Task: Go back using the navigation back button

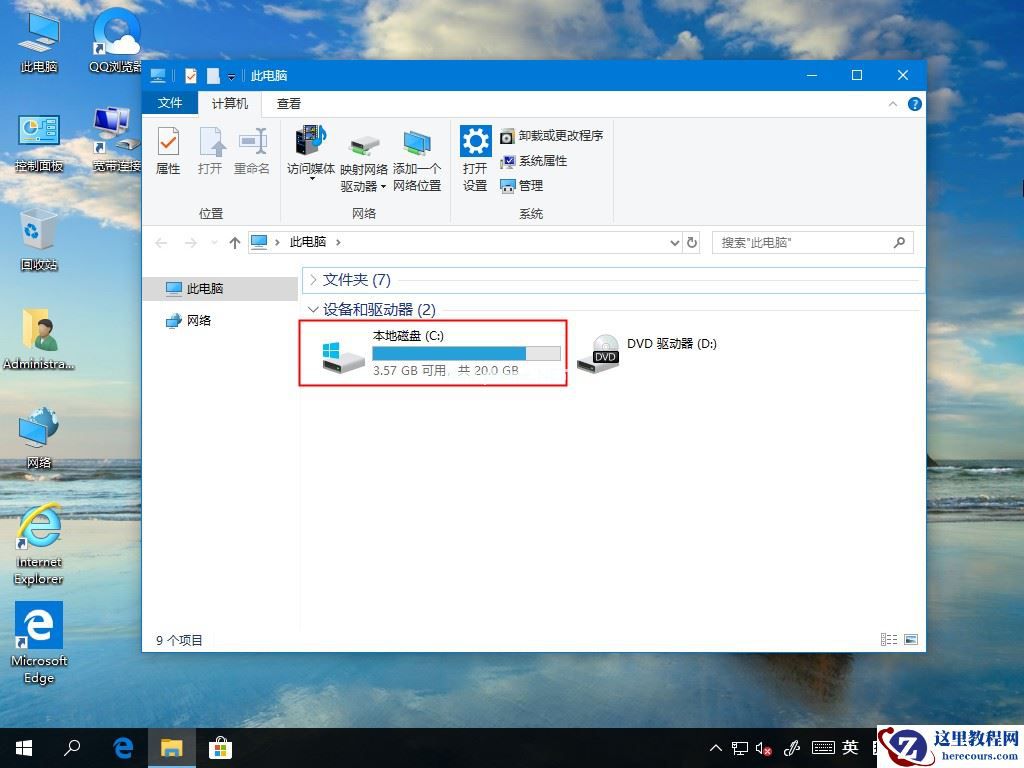Action: click(x=161, y=242)
